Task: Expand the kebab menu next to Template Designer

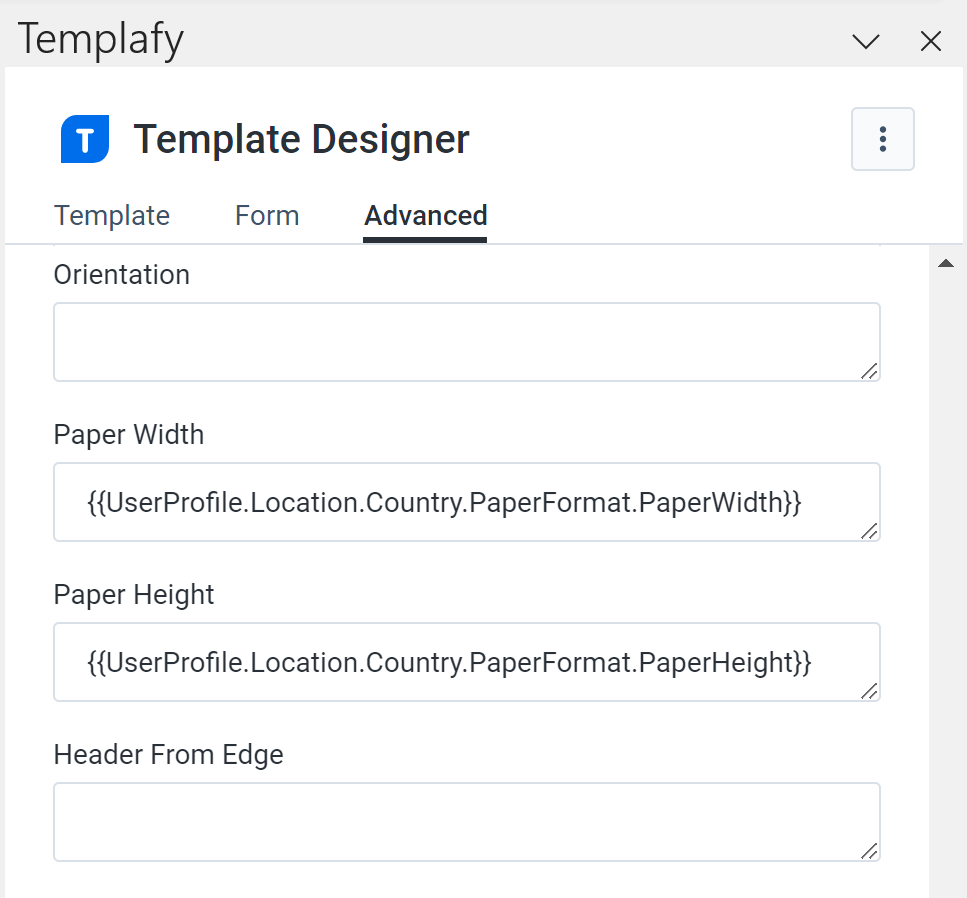Action: tap(883, 139)
